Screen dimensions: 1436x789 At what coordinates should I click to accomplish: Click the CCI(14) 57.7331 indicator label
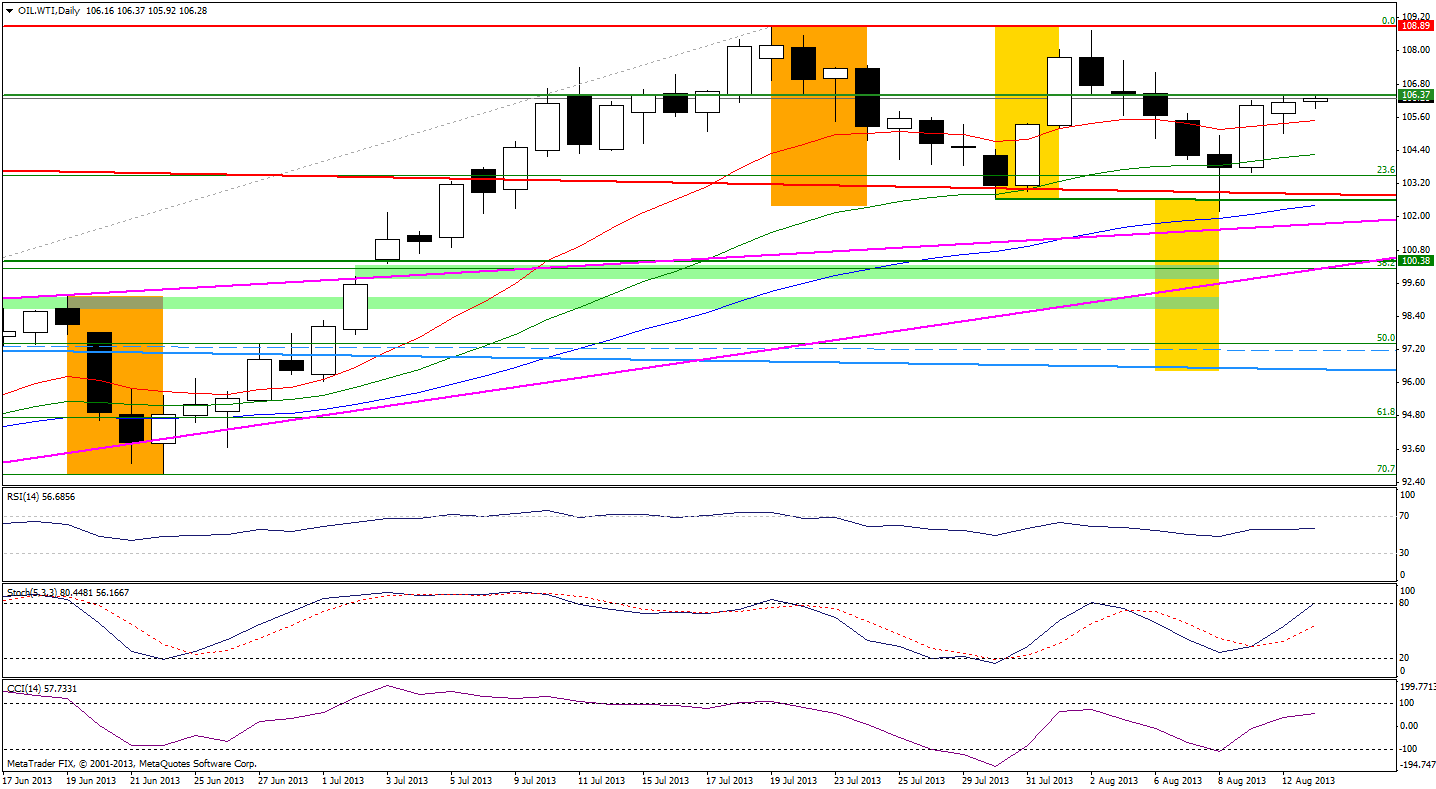(x=40, y=688)
